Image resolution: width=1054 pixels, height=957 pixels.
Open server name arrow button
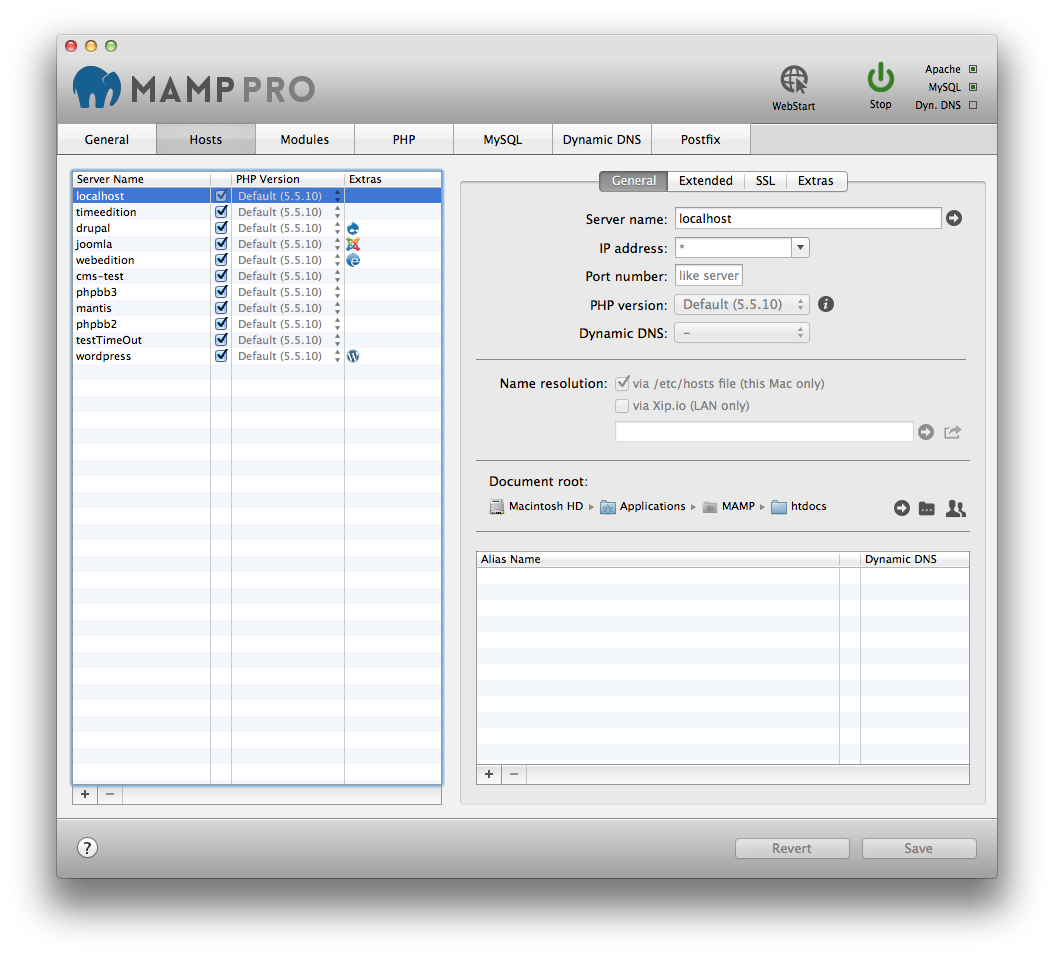point(954,218)
